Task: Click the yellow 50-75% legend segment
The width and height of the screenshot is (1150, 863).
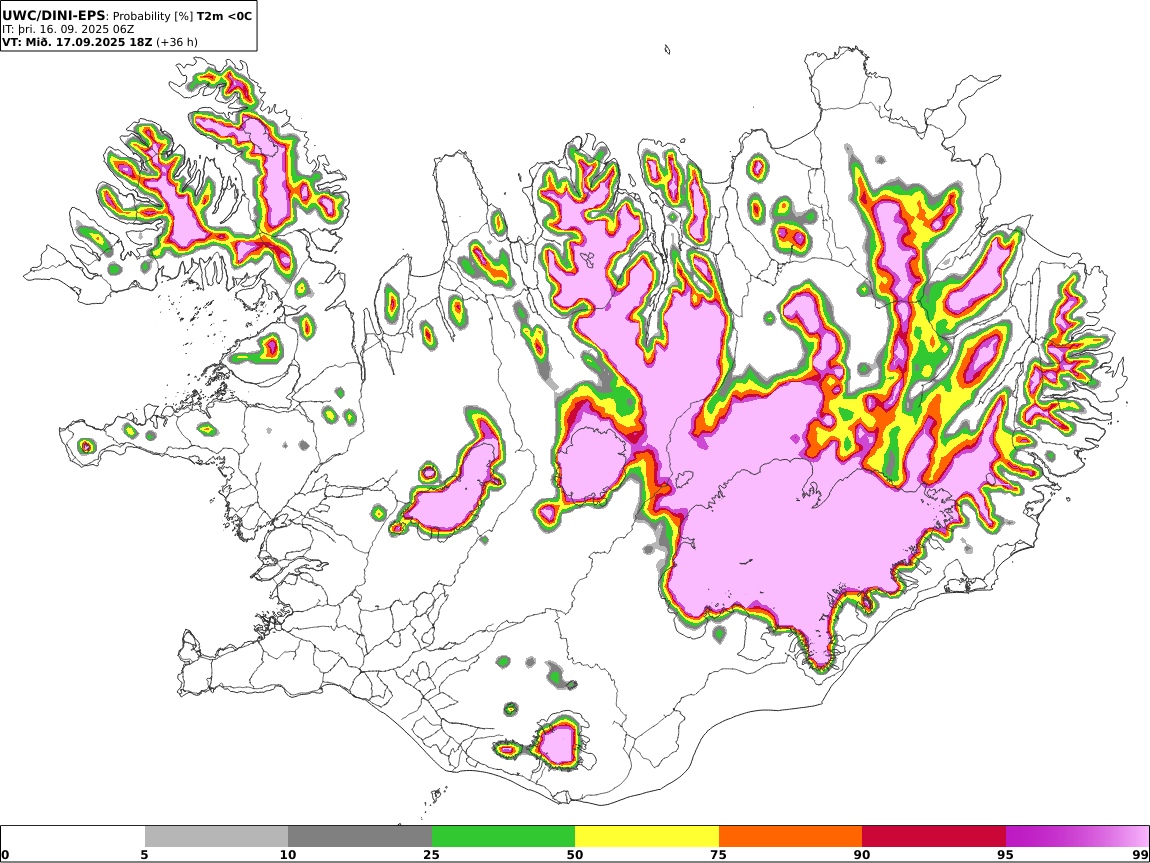Action: click(647, 837)
